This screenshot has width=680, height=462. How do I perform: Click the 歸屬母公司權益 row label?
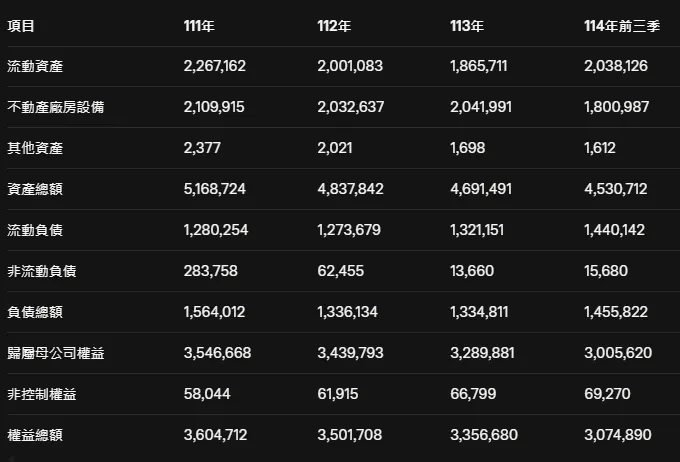(x=56, y=353)
